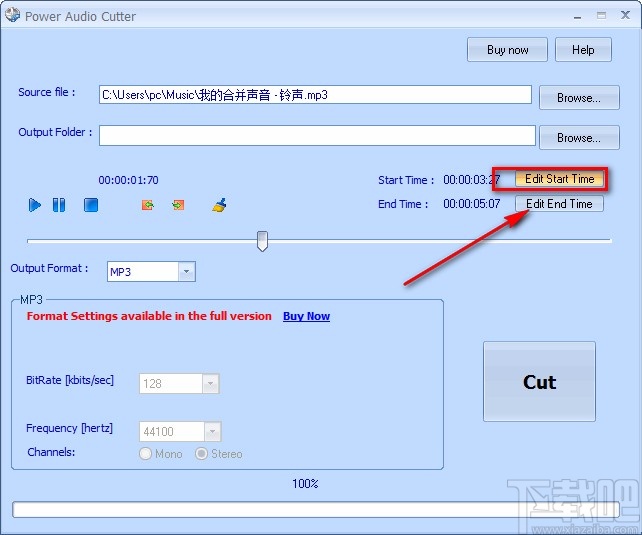Click the orange set start mark icon
The width and height of the screenshot is (642, 535).
(x=148, y=205)
